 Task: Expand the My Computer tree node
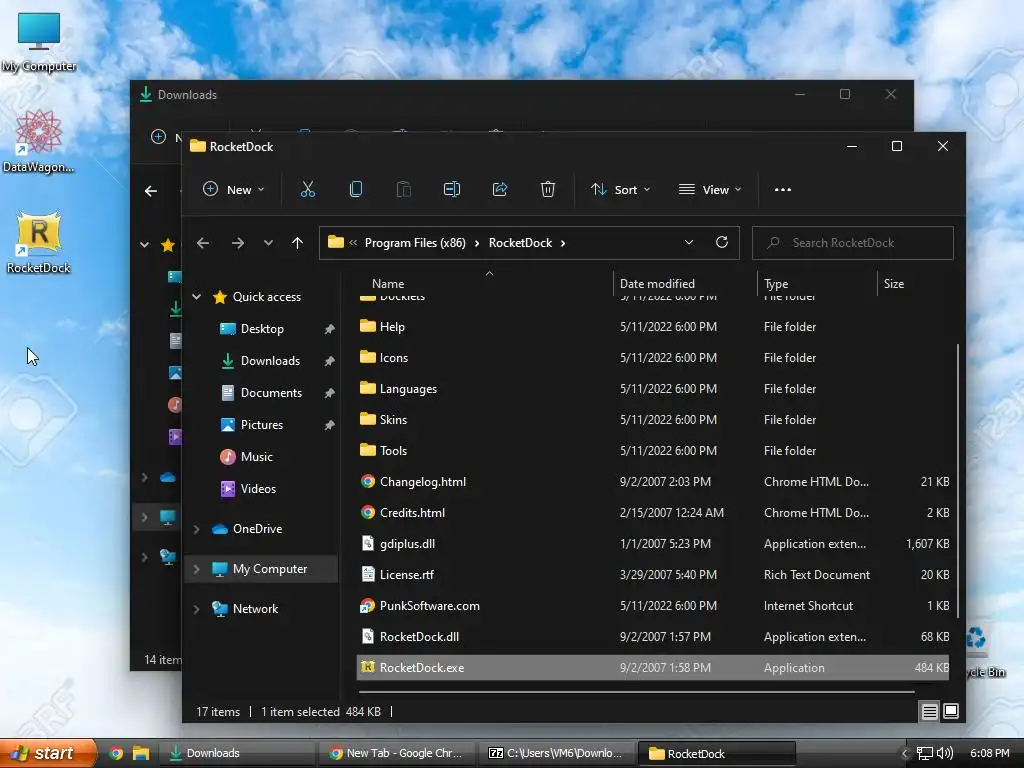pyautogui.click(x=196, y=569)
